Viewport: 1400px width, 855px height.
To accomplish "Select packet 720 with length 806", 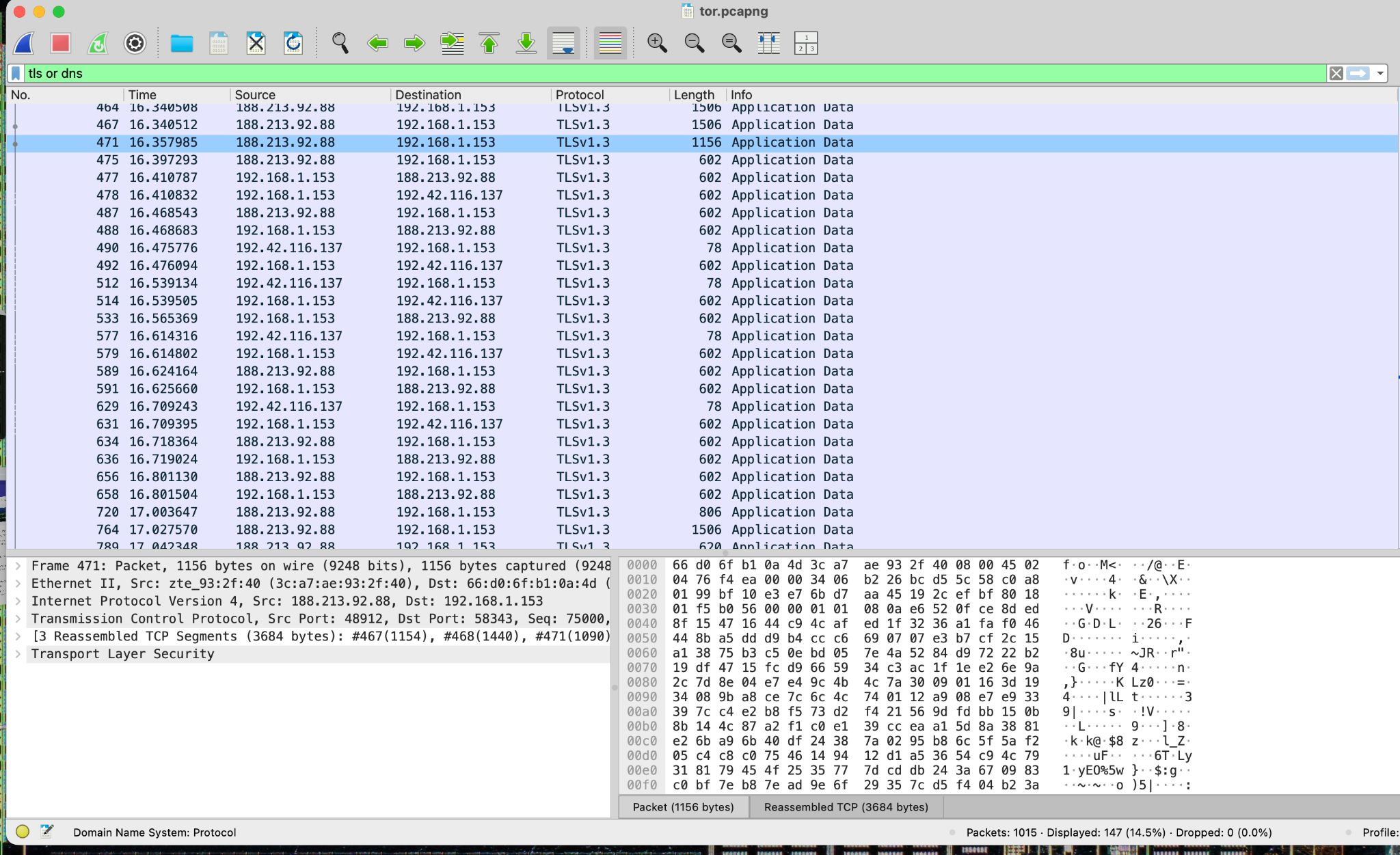I will pos(702,513).
